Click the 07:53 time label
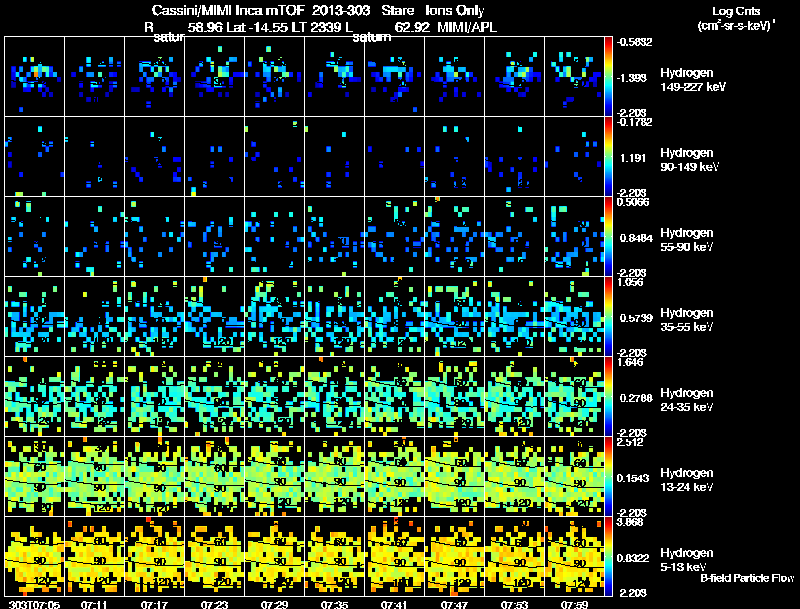800x609 pixels. (x=514, y=605)
